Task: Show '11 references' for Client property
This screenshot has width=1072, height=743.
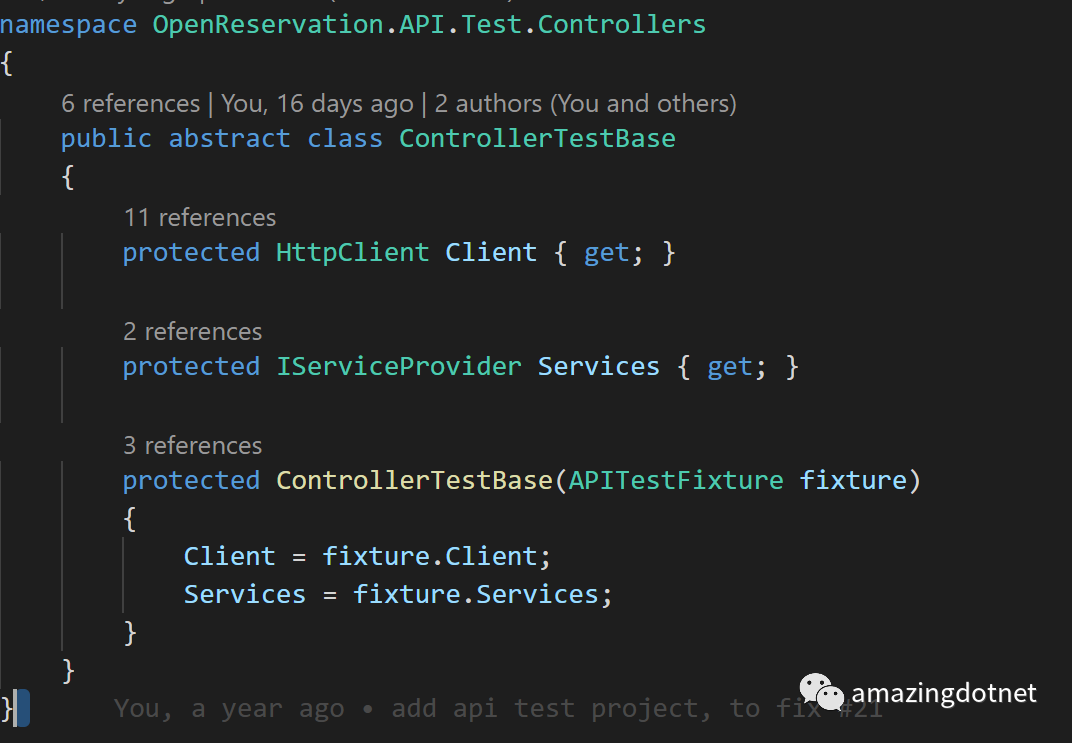Action: pos(199,218)
